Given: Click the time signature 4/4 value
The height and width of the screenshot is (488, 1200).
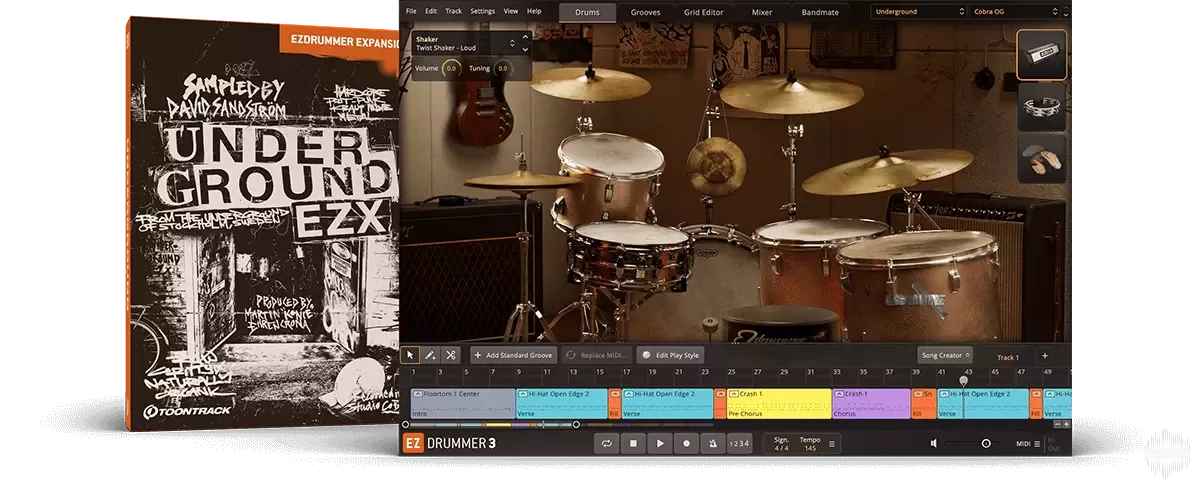Looking at the screenshot, I should (780, 448).
